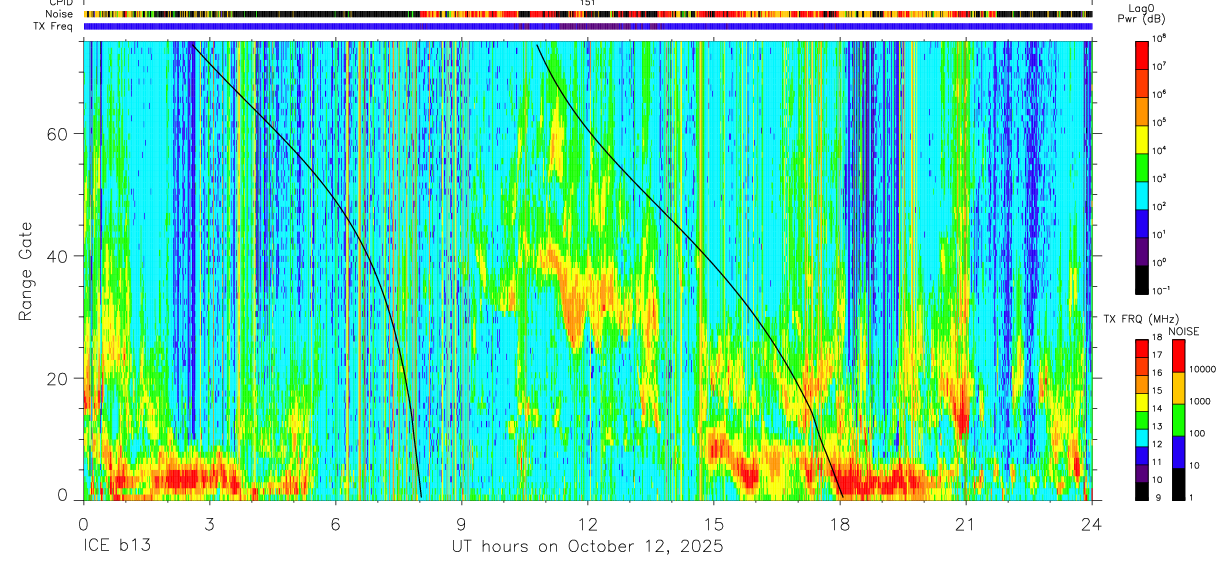Screen dimensions: 1228x567
Task: Click the red top segment of the NOISE colorbar
Action: point(1179,355)
